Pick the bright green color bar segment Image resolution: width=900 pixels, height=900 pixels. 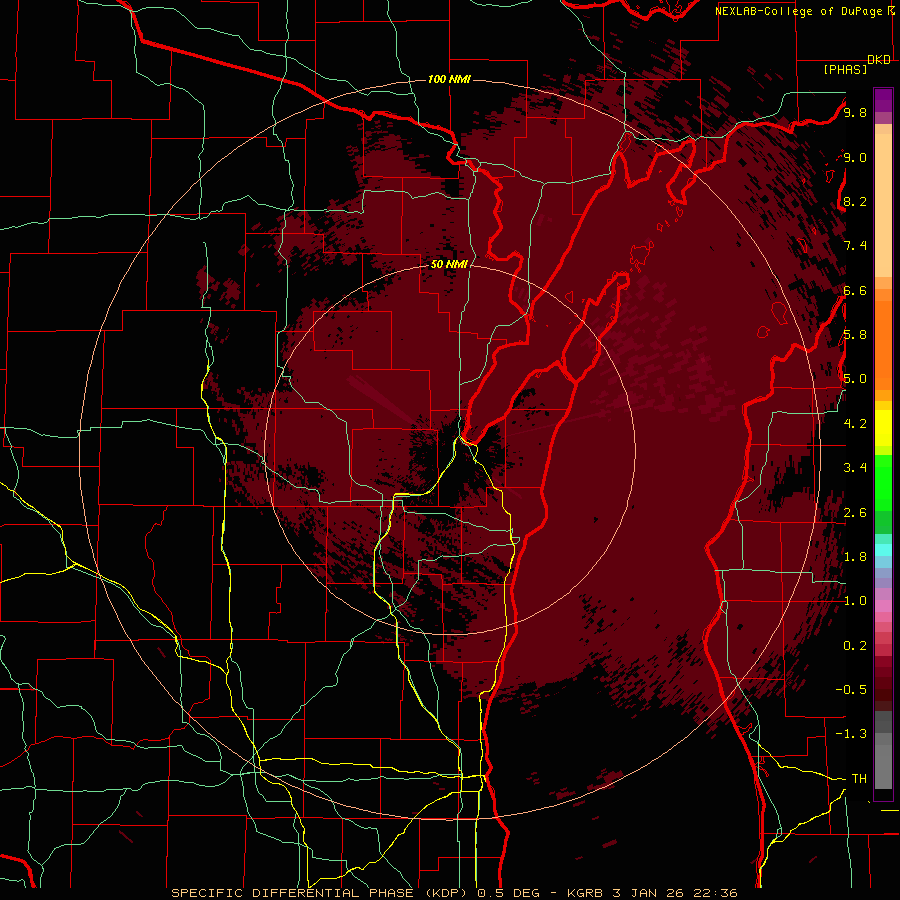click(883, 482)
